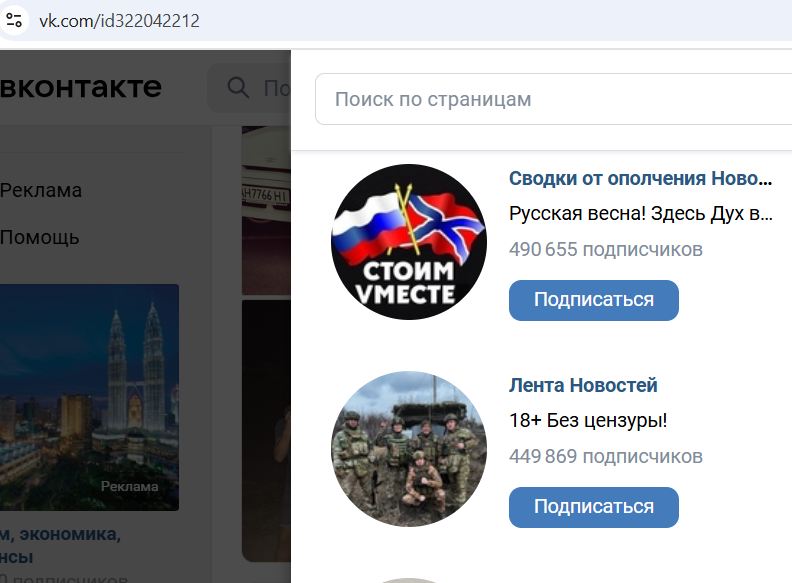Open Сводки от ополчения Ново... group link
Screen dimensions: 792x583
coord(640,178)
